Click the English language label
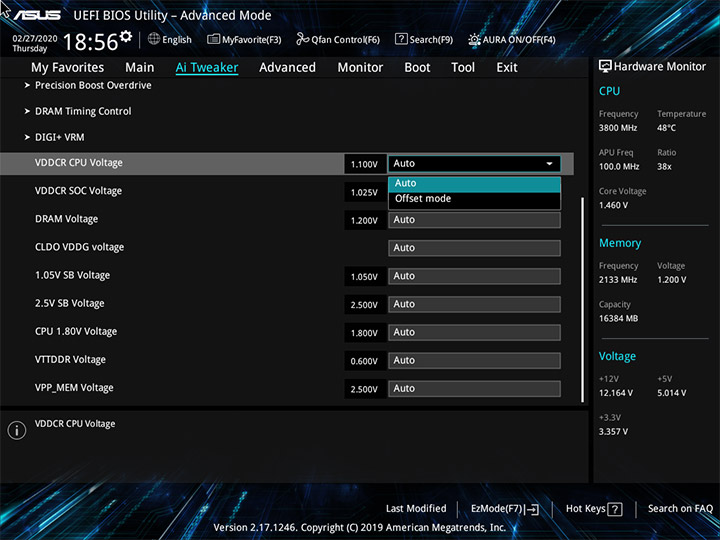This screenshot has height=540, width=720. point(177,40)
